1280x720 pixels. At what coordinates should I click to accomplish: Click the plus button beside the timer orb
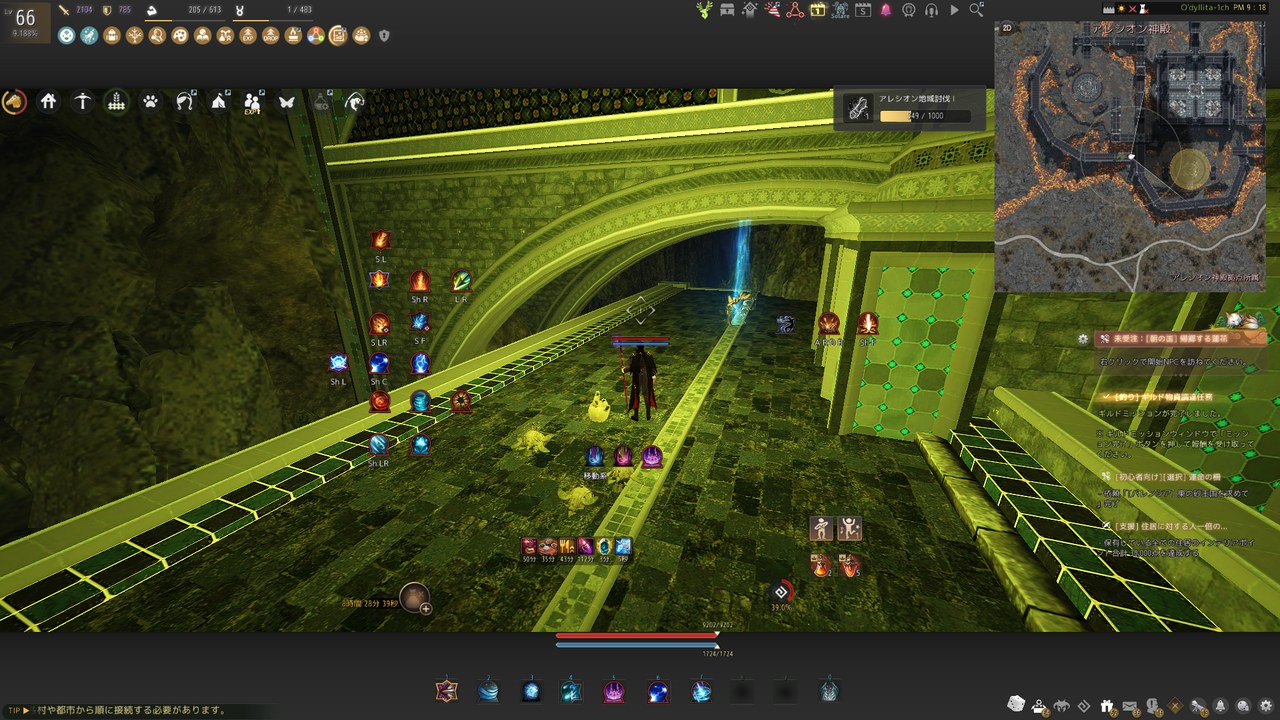[x=425, y=607]
